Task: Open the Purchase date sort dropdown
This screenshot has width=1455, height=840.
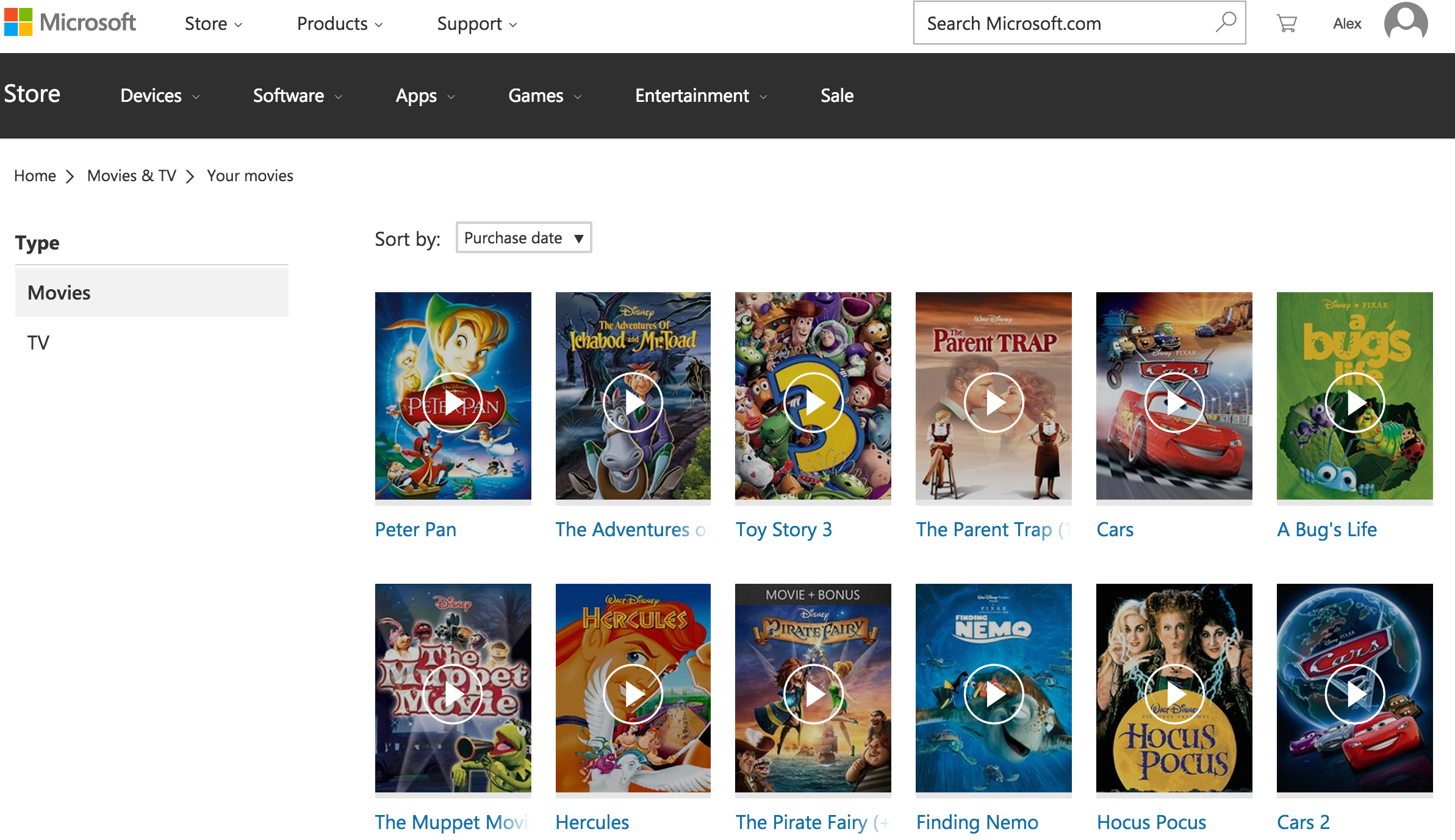Action: click(523, 238)
